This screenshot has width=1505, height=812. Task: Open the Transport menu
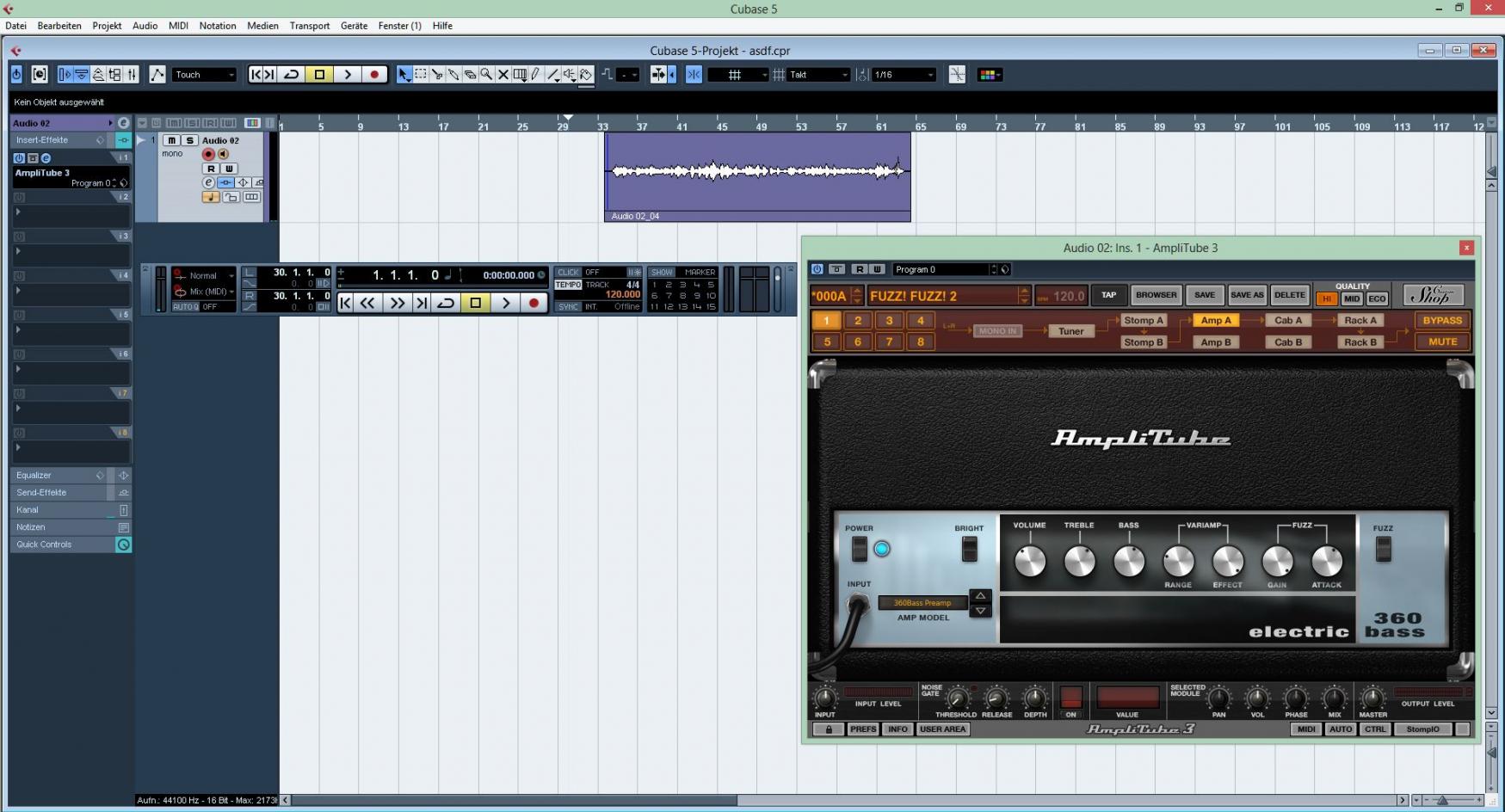tap(310, 26)
